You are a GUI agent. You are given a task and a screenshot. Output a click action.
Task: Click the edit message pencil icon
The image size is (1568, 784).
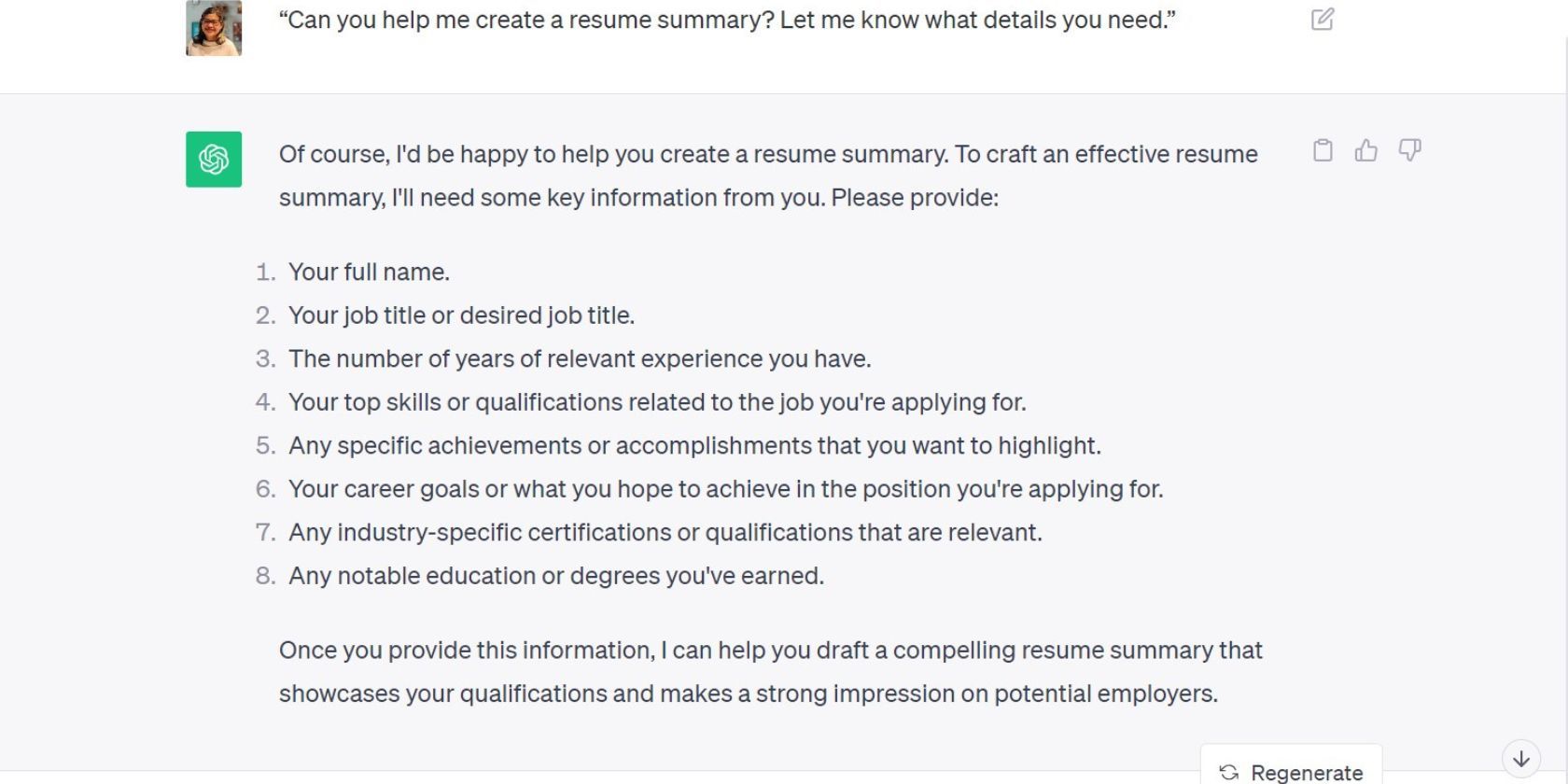coord(1323,20)
